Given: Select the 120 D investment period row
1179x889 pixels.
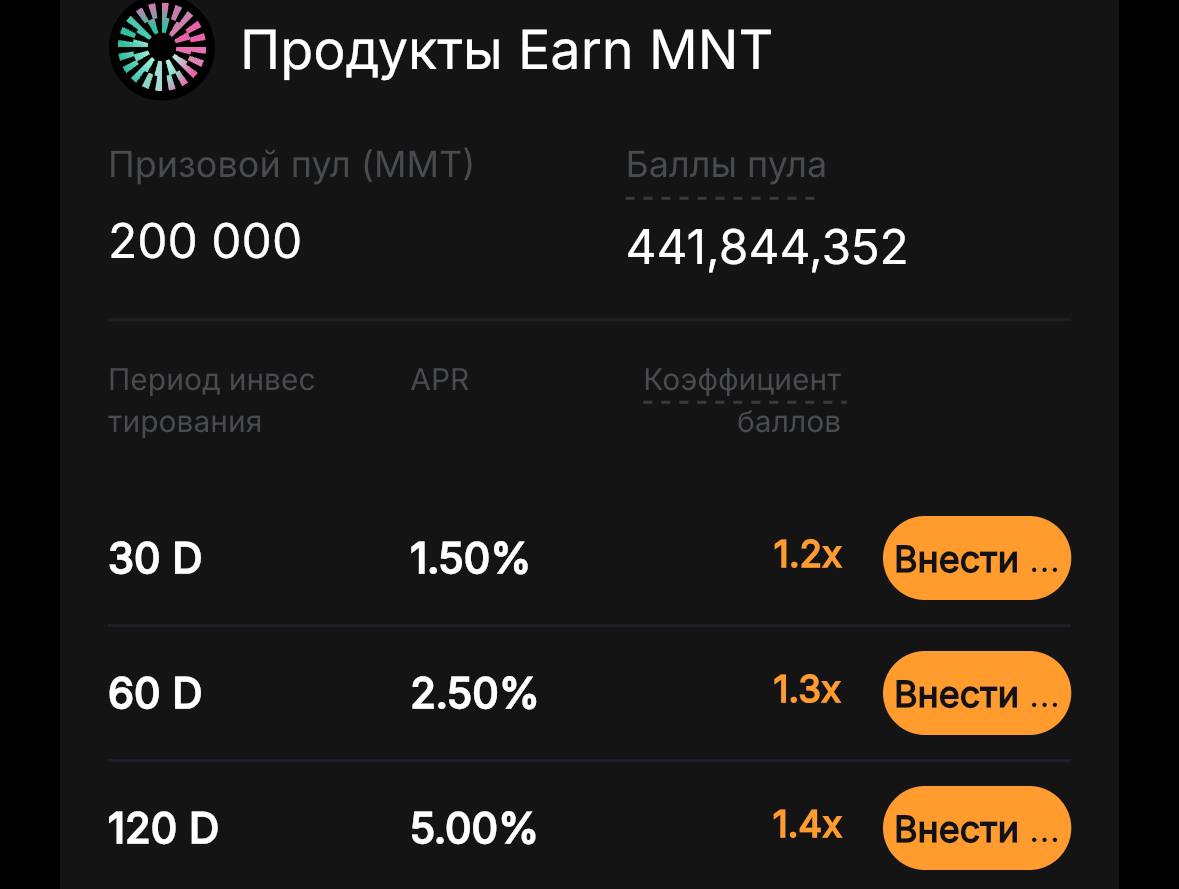Looking at the screenshot, I should (x=161, y=828).
